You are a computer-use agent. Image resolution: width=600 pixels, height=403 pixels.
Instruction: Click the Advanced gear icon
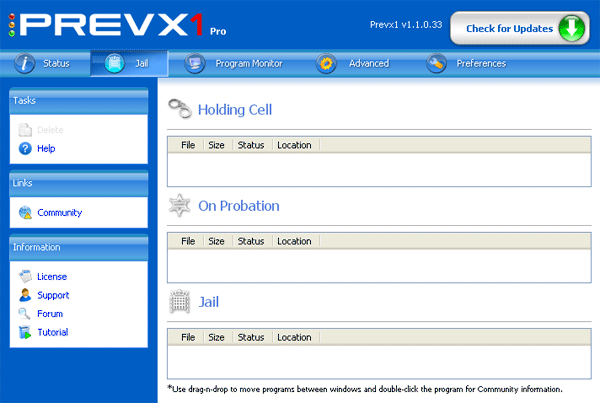[326, 63]
